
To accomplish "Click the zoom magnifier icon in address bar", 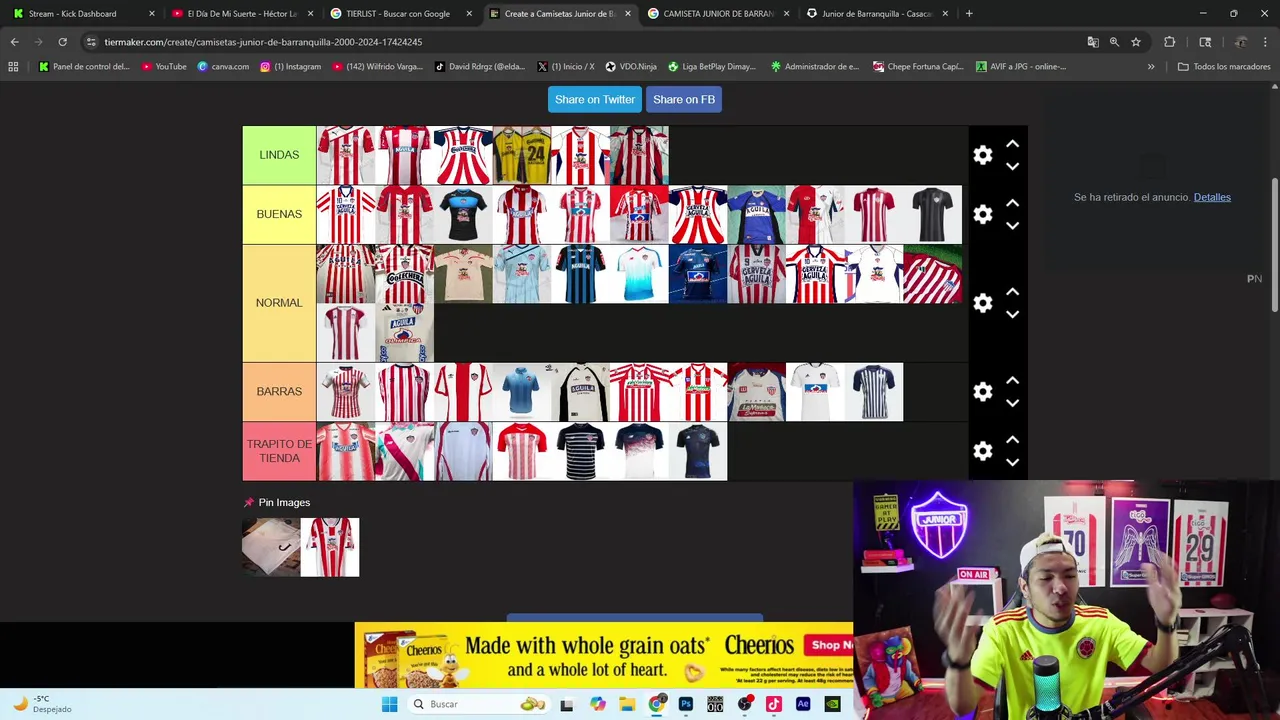I will click(1114, 42).
